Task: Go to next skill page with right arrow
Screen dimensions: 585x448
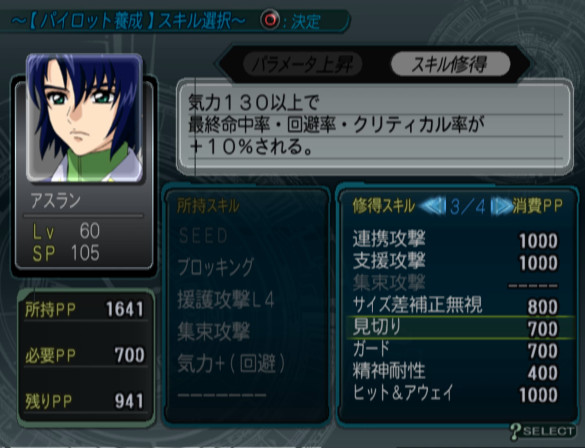Action: 501,206
